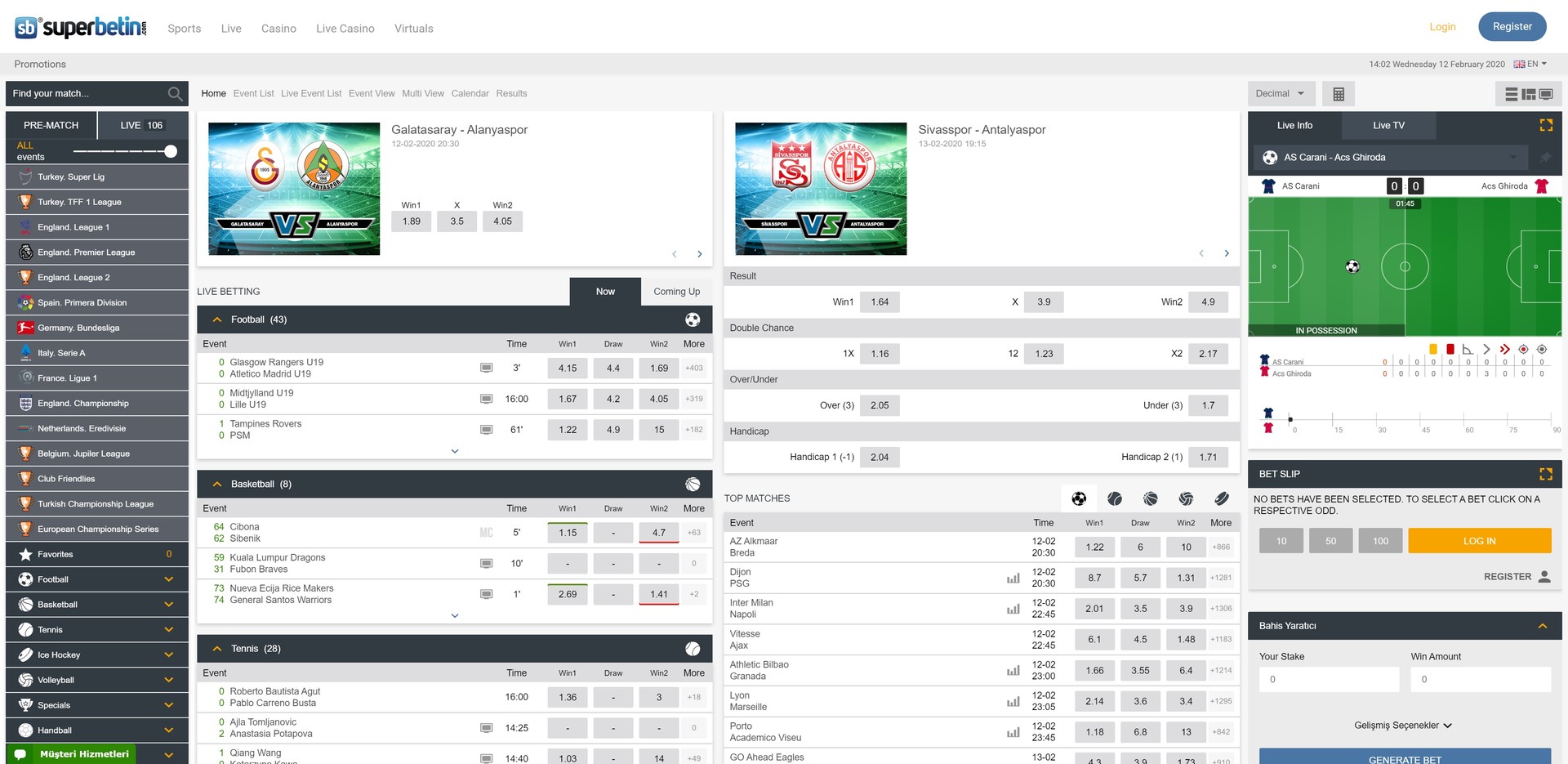The height and width of the screenshot is (764, 1568).
Task: Select football icon in Top Matches
Action: pos(1078,498)
